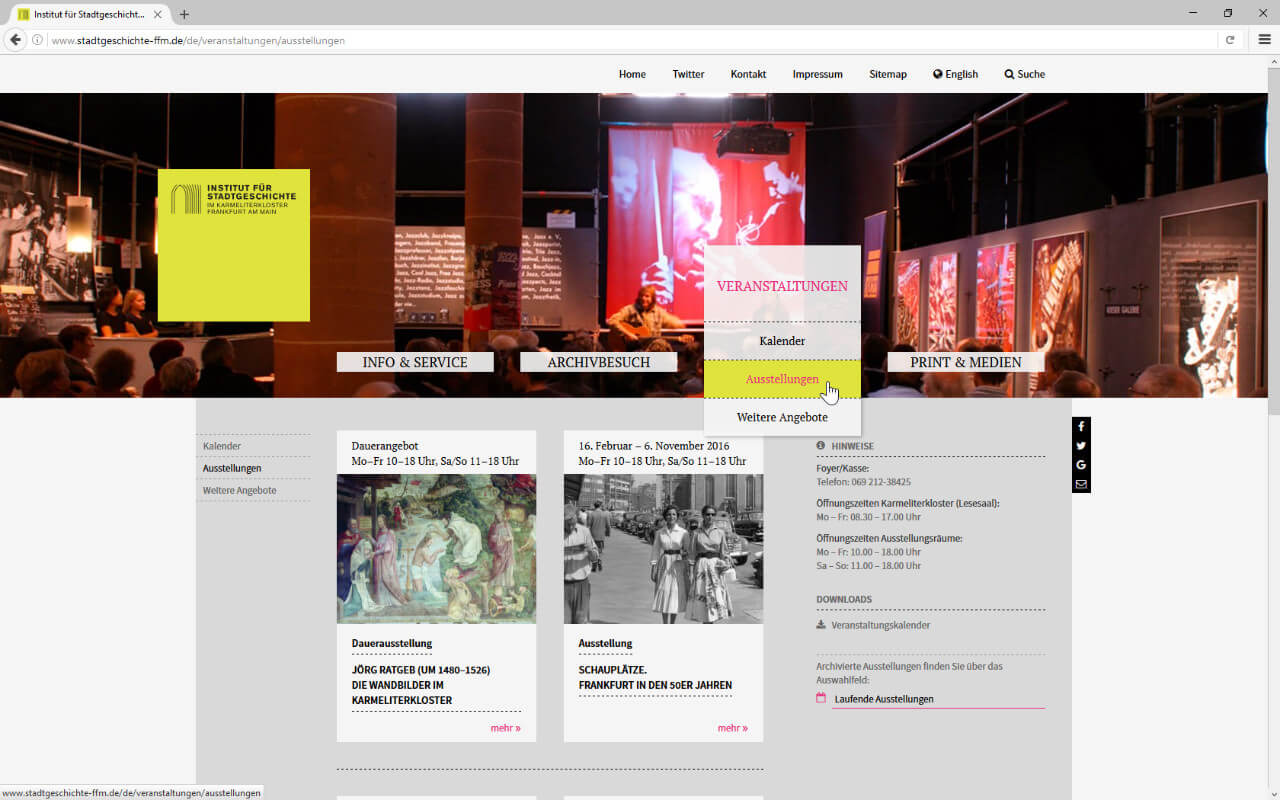Select Kalender in the Veranstaltungen menu
Screen dimensions: 1280x800
click(x=782, y=341)
